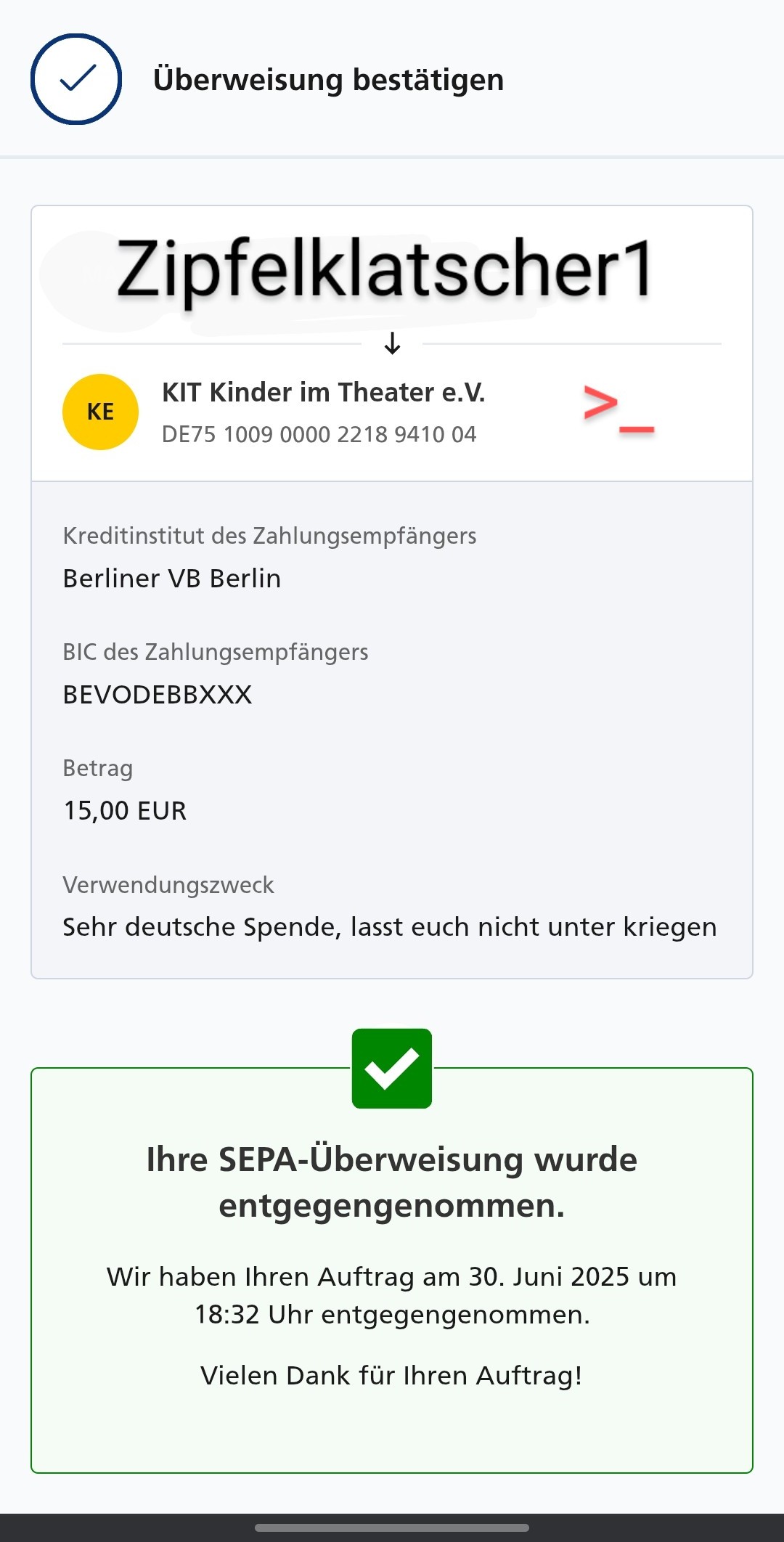Tap the home indicator bar at screen bottom
The image size is (784, 1542).
[x=392, y=1527]
